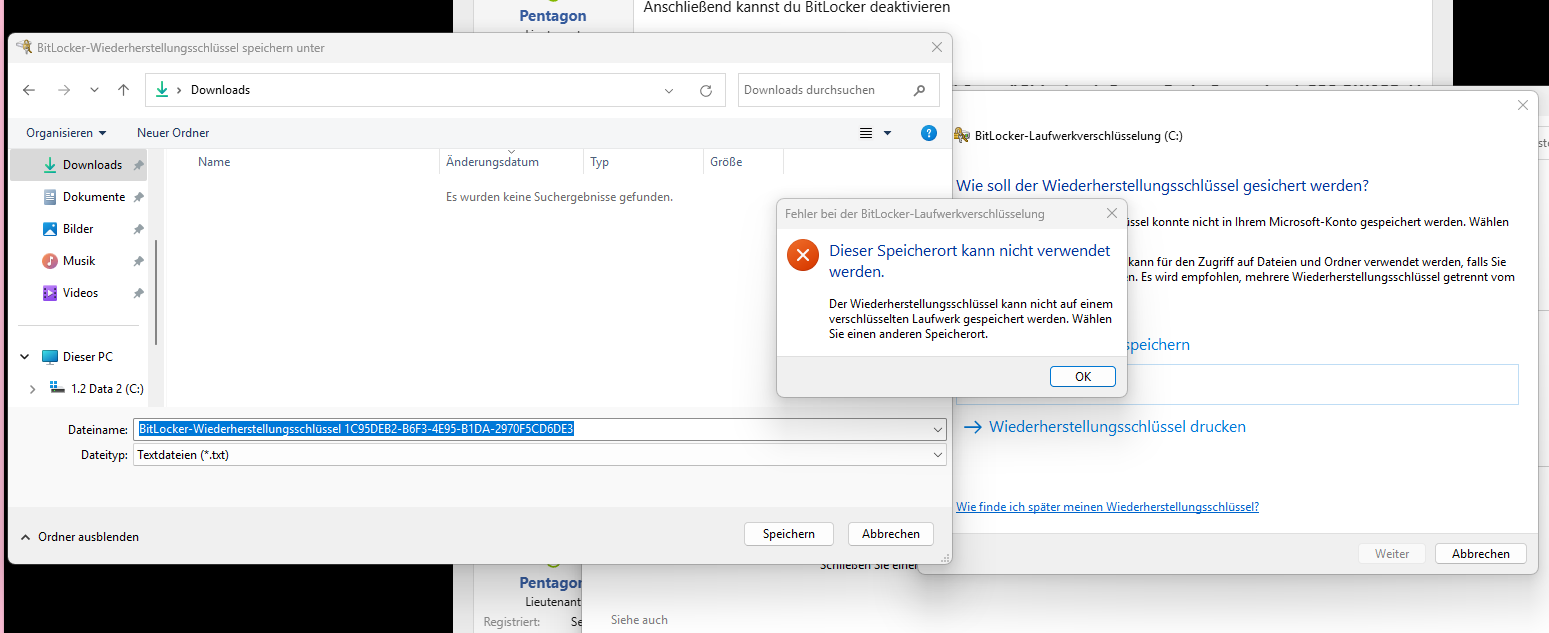
Task: Click the pin icon next to Downloads
Action: tap(138, 165)
